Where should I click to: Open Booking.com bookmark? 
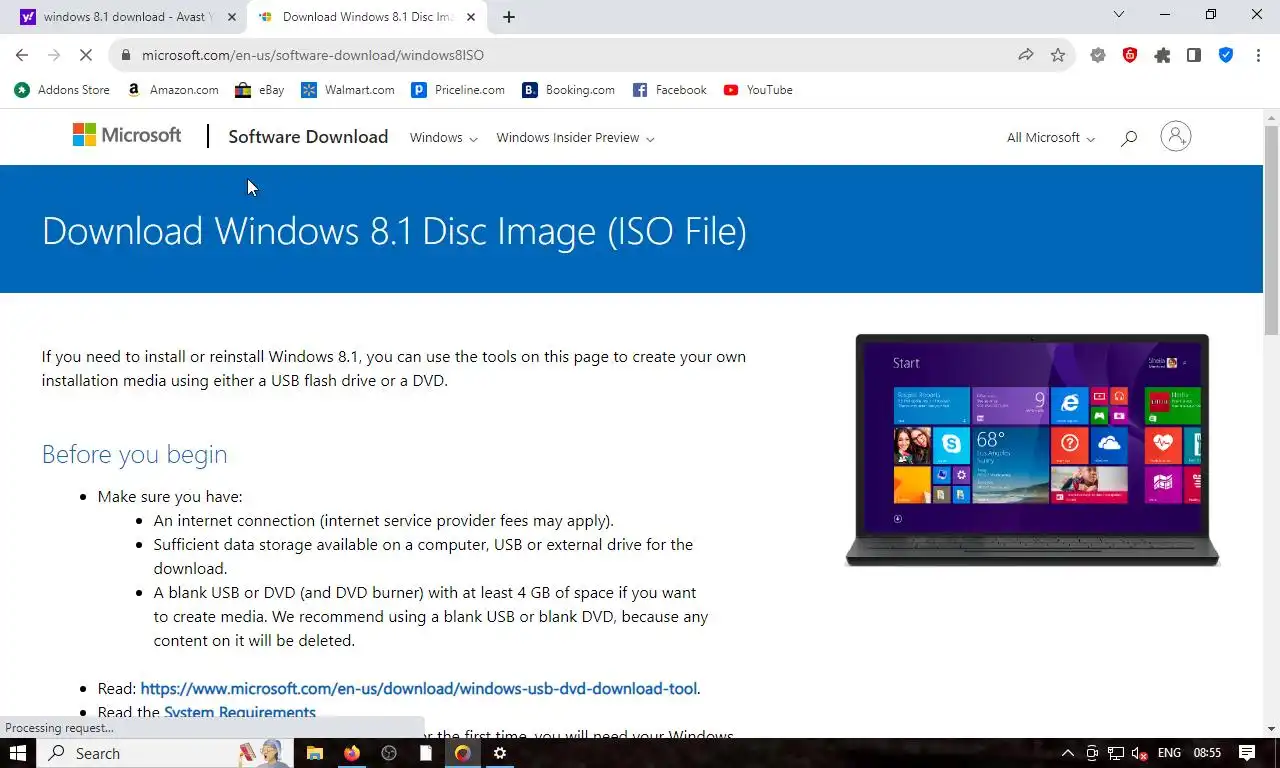tap(569, 90)
